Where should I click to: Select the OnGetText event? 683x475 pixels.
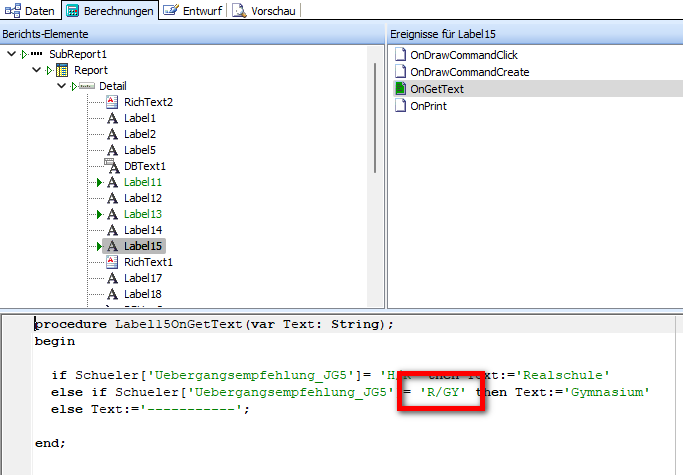[437, 89]
